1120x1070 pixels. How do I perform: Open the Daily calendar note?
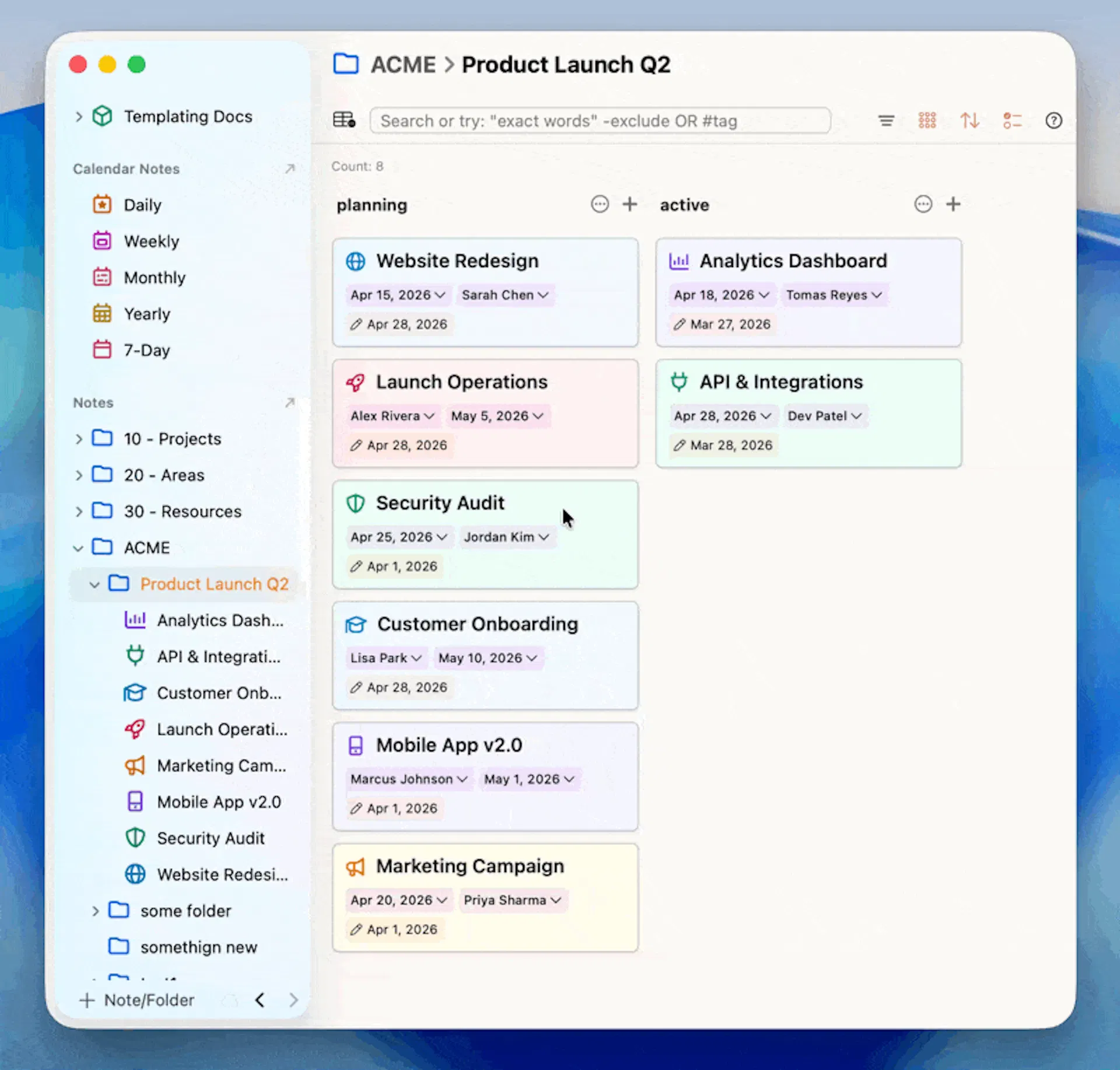tap(142, 205)
